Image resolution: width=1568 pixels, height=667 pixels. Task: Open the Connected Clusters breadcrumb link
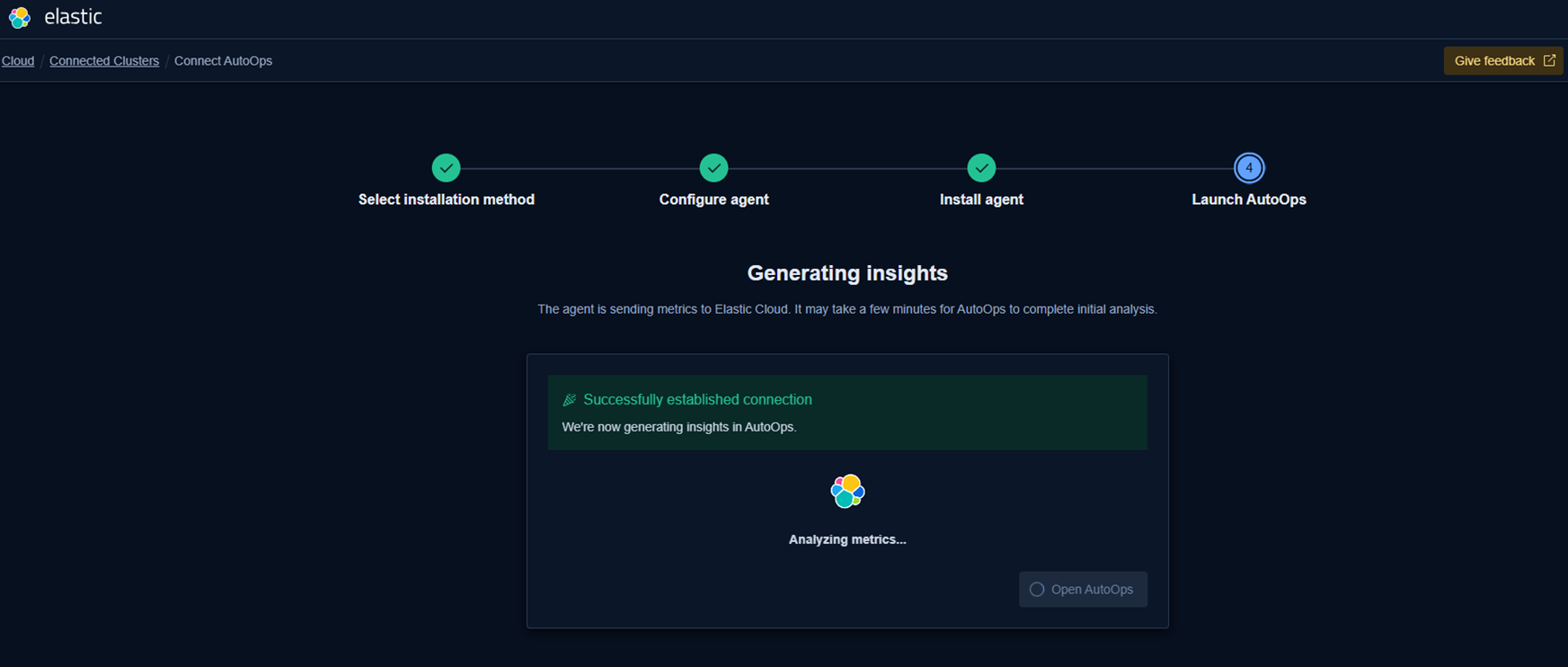tap(104, 61)
